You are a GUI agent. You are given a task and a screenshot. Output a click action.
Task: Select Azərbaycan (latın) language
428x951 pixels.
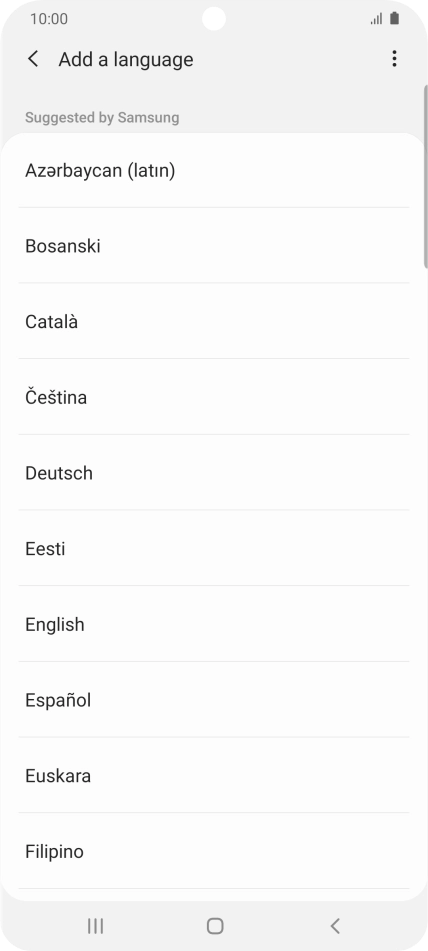click(x=214, y=170)
